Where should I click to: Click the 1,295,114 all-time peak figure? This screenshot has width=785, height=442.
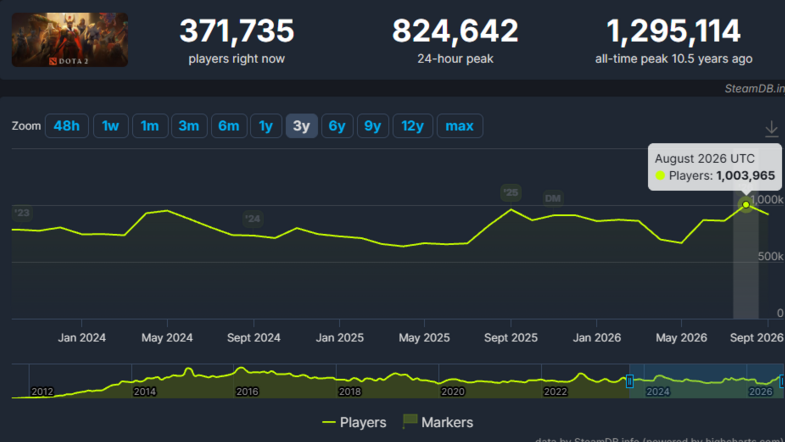click(673, 31)
